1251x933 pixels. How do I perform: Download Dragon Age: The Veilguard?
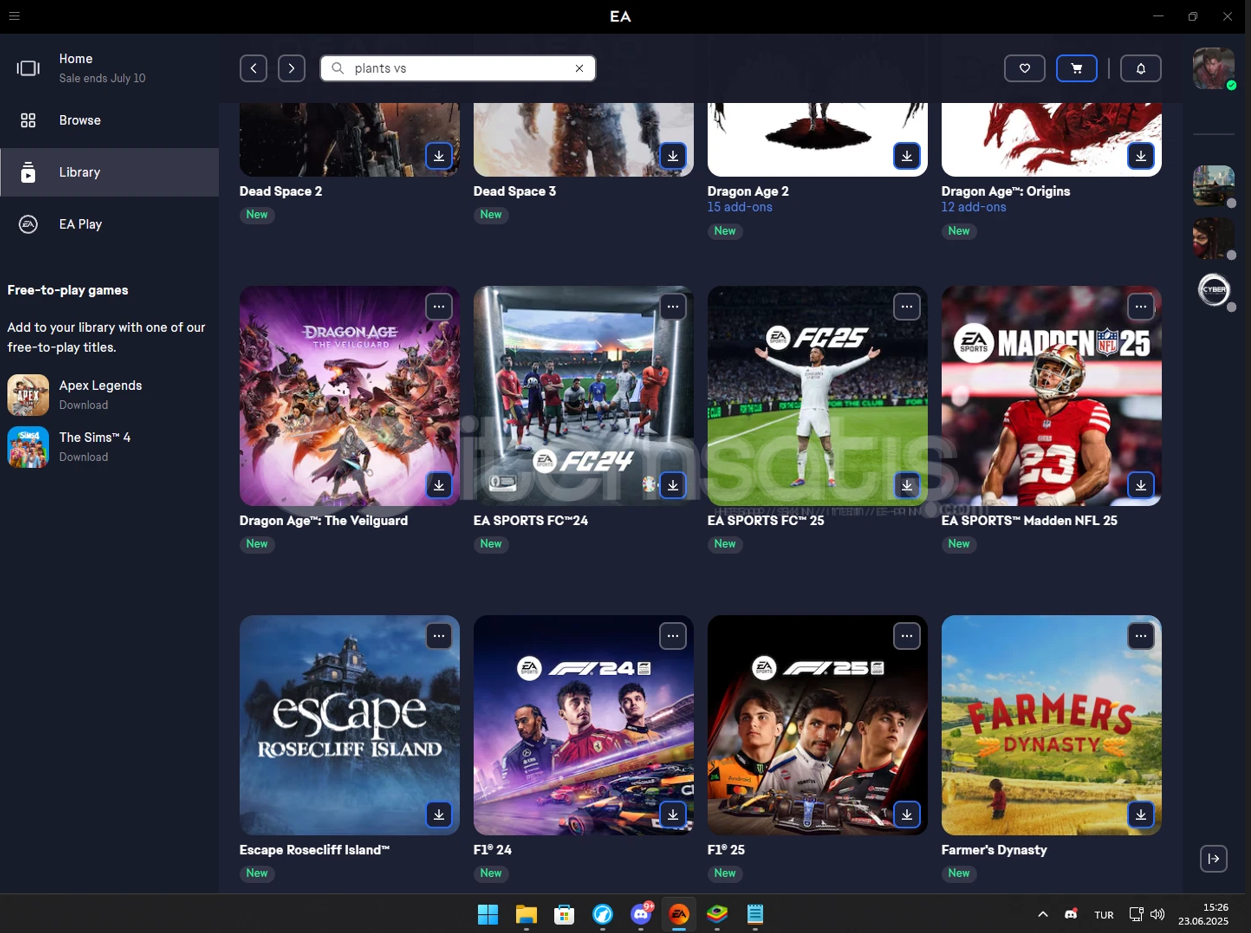pos(439,485)
